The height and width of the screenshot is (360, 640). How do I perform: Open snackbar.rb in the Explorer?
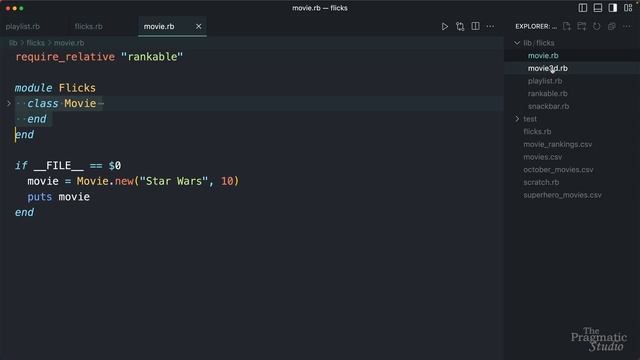tap(548, 106)
